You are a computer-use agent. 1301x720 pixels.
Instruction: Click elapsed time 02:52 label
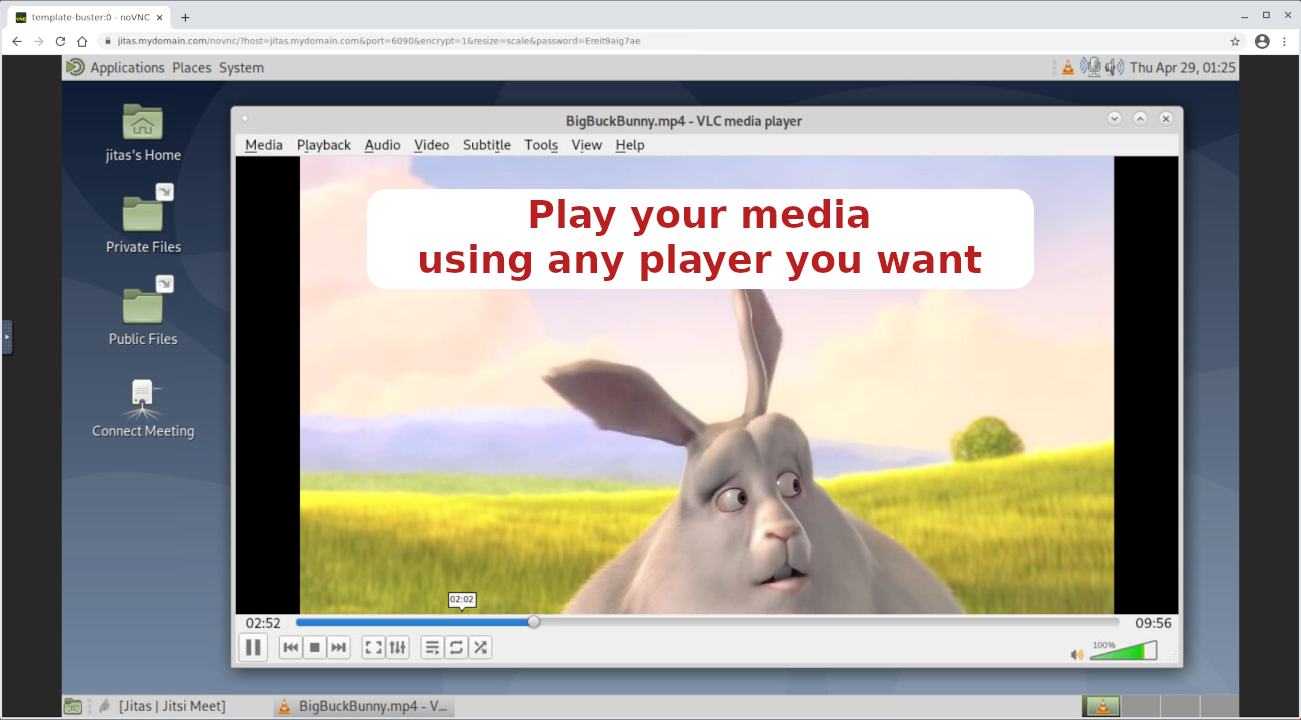[x=263, y=623]
